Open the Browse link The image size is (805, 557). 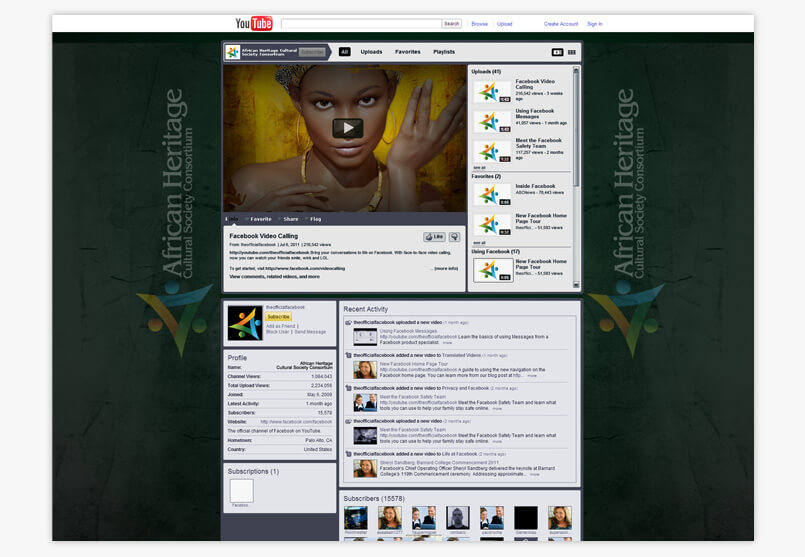tap(480, 24)
